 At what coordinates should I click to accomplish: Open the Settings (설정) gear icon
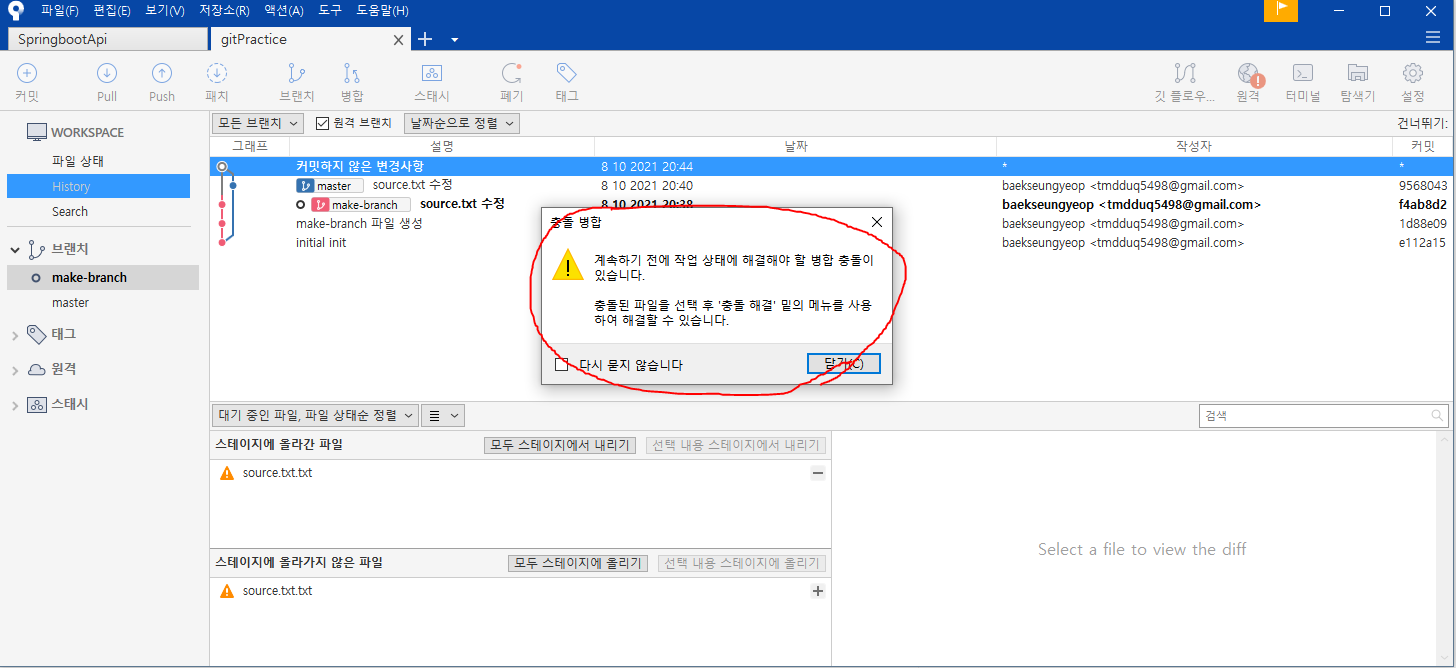click(x=1413, y=73)
